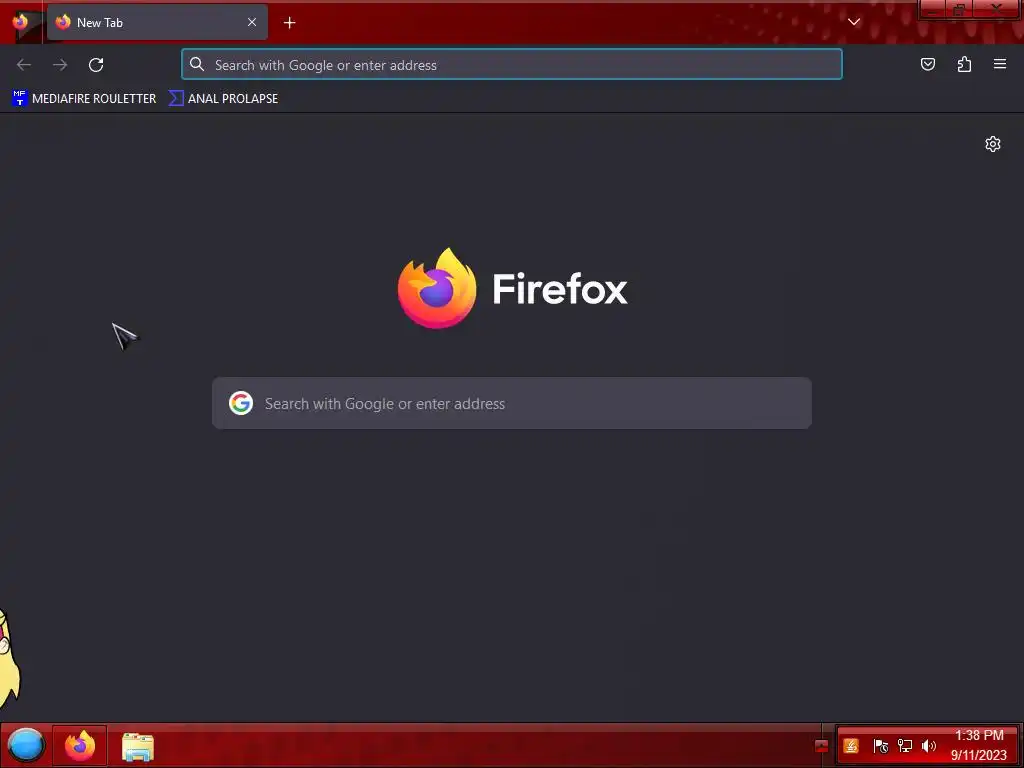Click the magnifier icon in address bar

tap(197, 65)
